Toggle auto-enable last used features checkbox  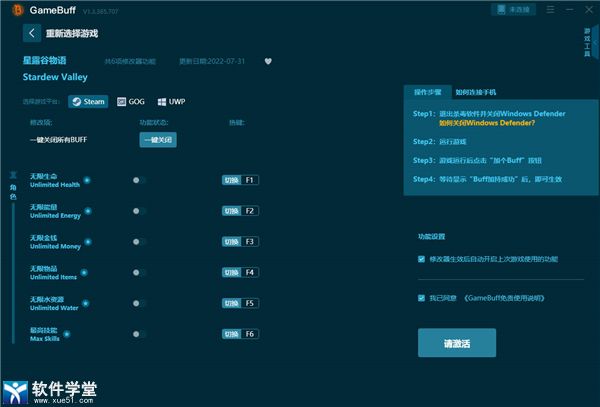click(x=421, y=259)
